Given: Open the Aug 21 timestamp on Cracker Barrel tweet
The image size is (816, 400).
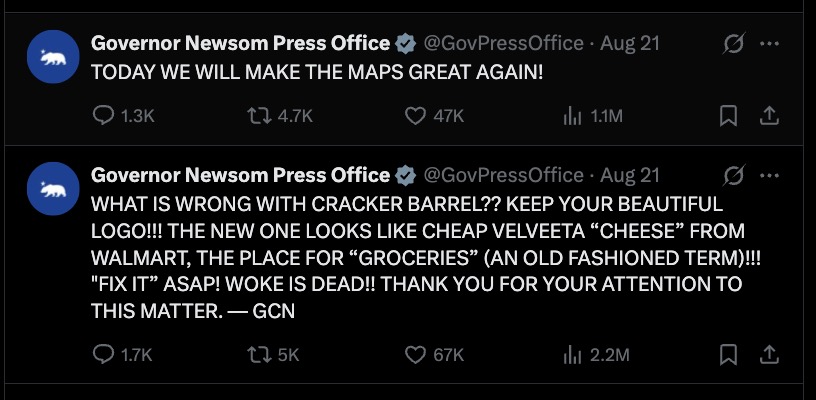Looking at the screenshot, I should click(x=630, y=175).
